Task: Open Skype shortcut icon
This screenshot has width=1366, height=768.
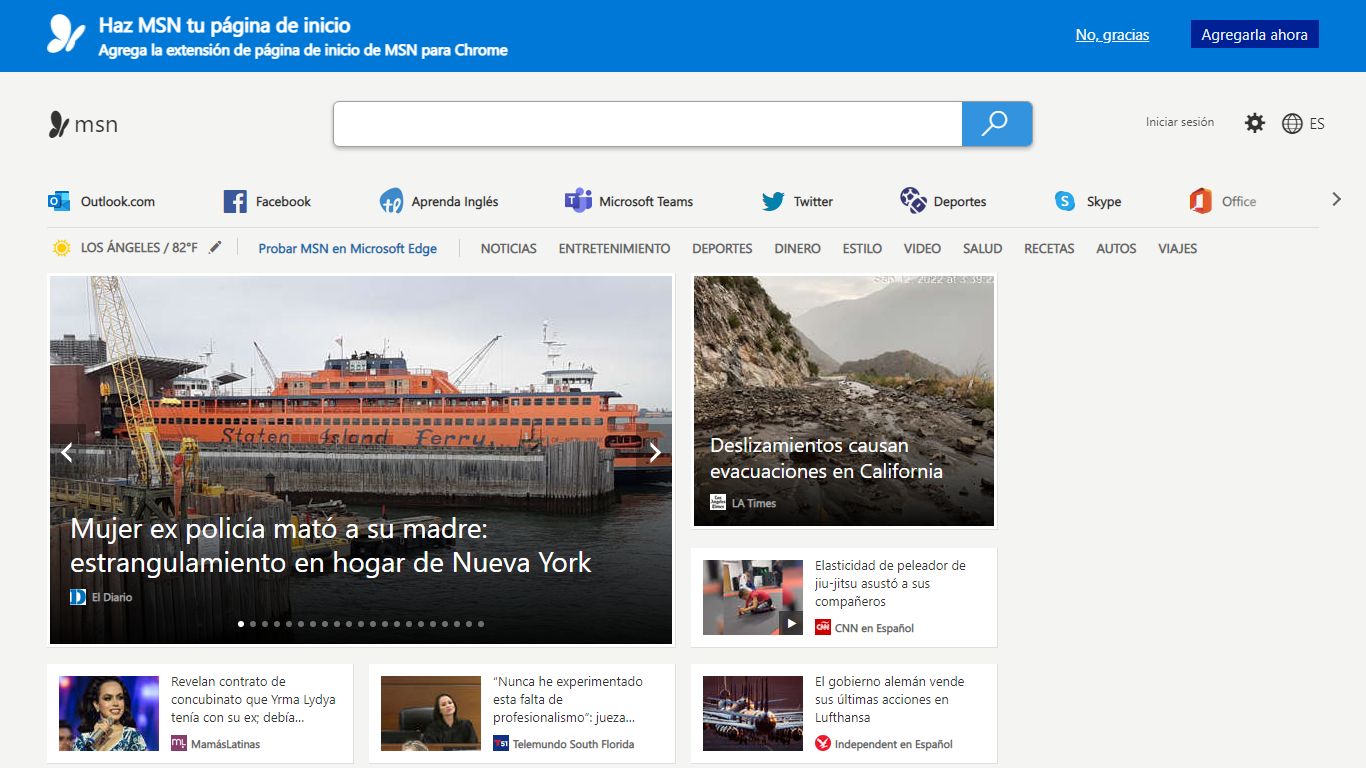Action: coord(1065,201)
